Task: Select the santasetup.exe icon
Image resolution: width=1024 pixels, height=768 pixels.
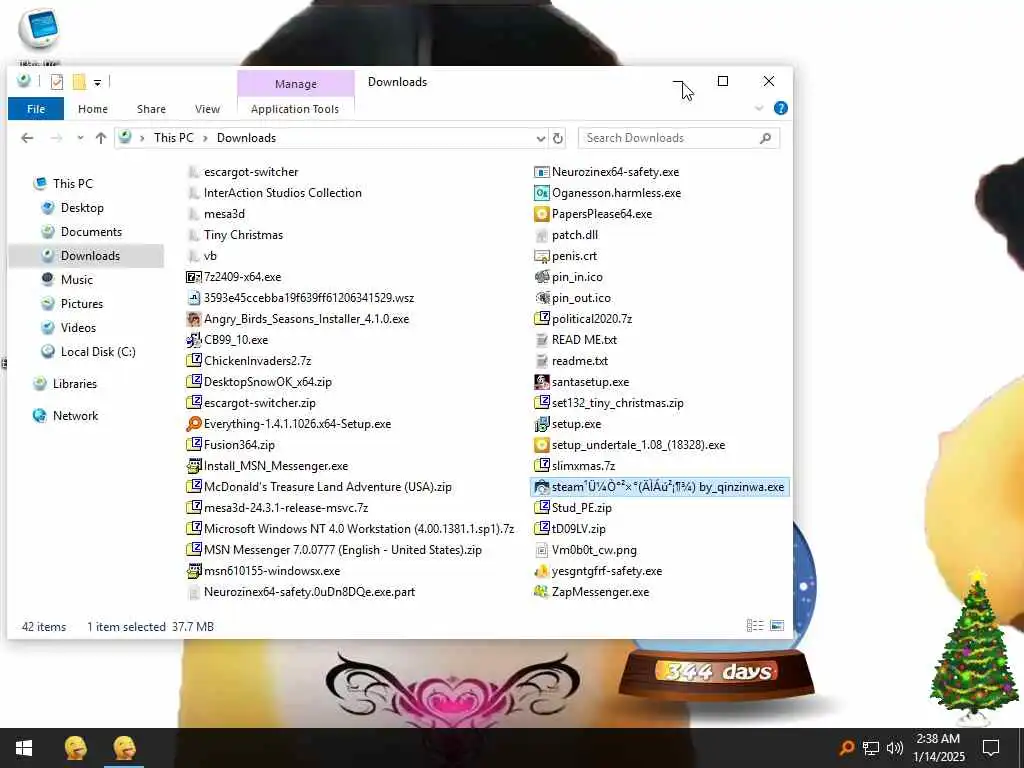Action: [x=541, y=381]
